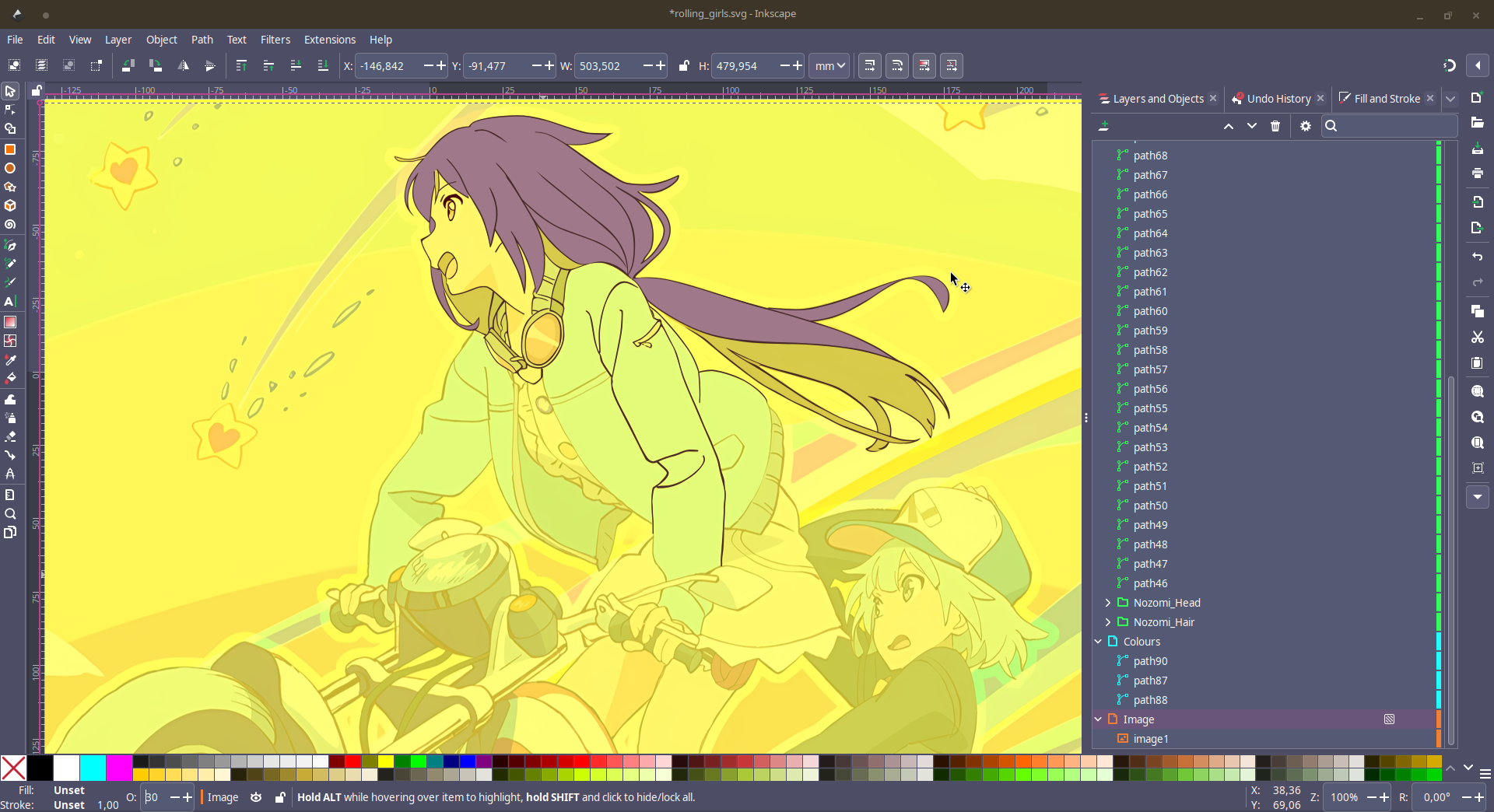Pick the cyan palette swatch

tap(93, 768)
